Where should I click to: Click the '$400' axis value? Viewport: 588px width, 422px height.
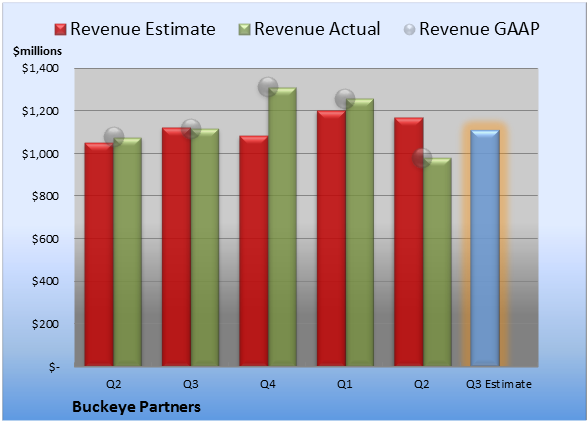click(45, 281)
